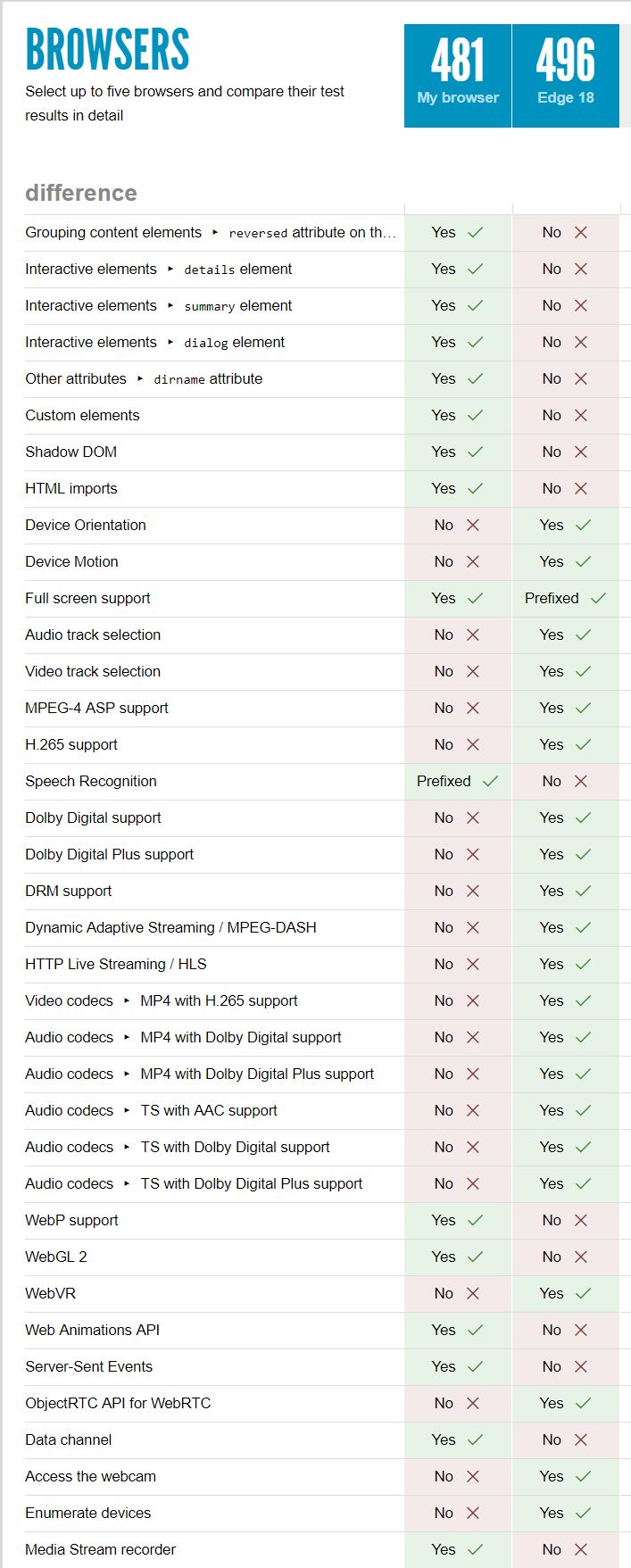Viewport: 631px width, 1568px height.
Task: Open the Custom elements feature row
Action: 82,416
